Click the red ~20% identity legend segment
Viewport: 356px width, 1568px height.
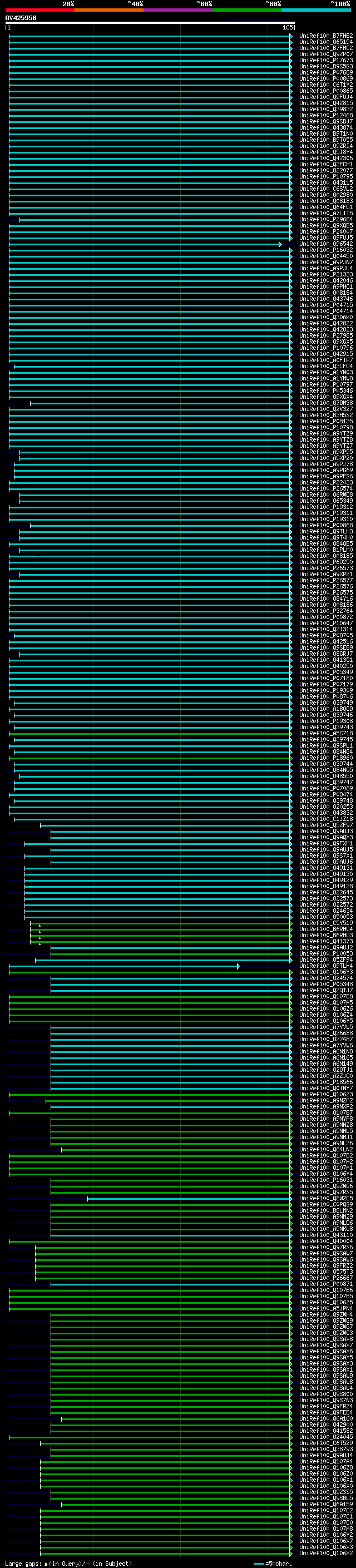pos(40,10)
